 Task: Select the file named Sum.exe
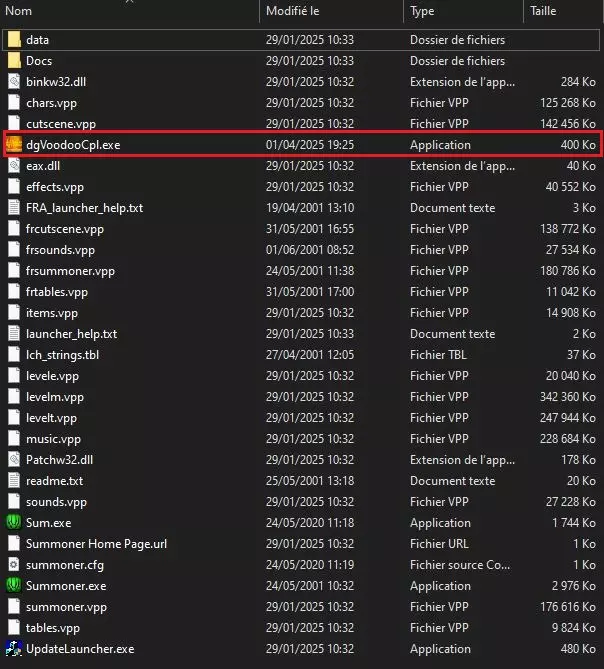tap(49, 523)
